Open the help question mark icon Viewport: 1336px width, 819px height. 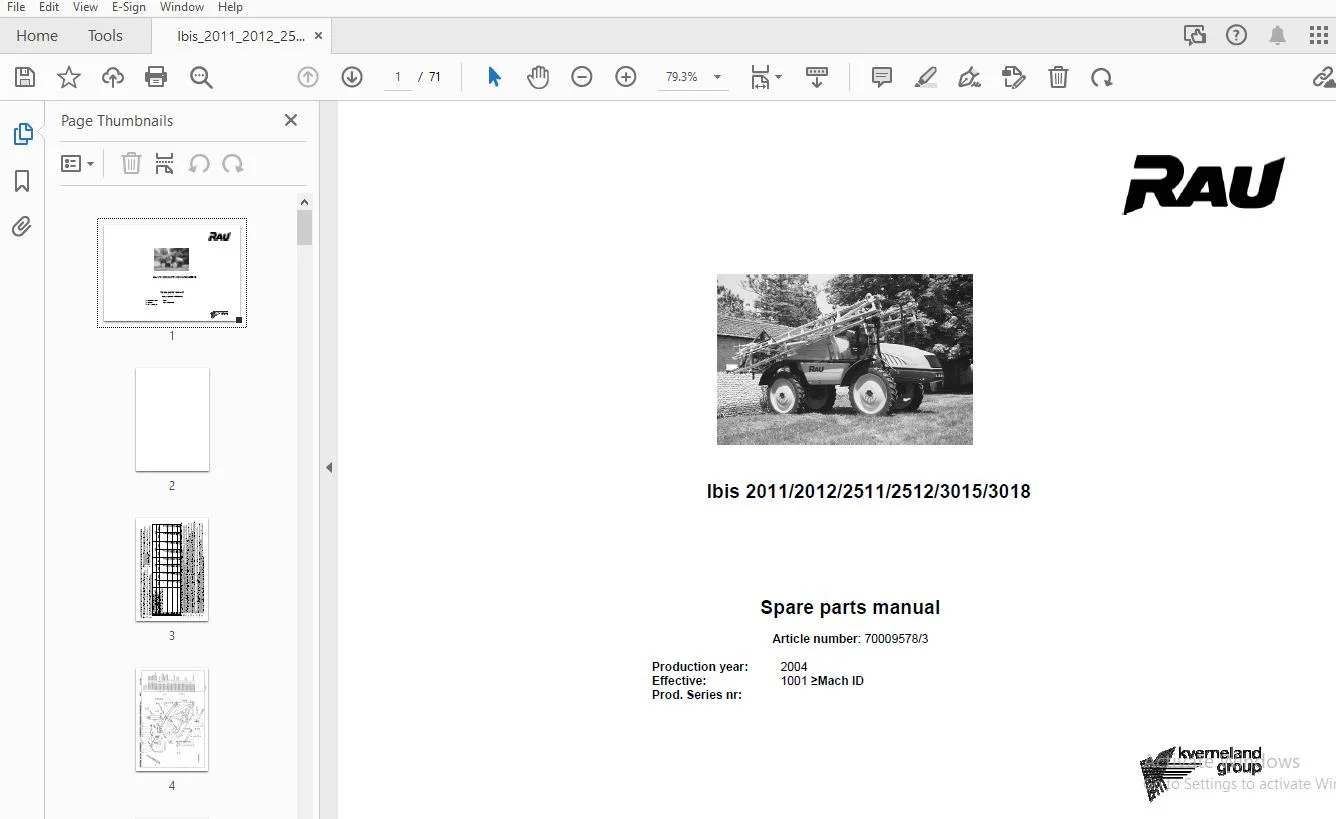pos(1236,35)
